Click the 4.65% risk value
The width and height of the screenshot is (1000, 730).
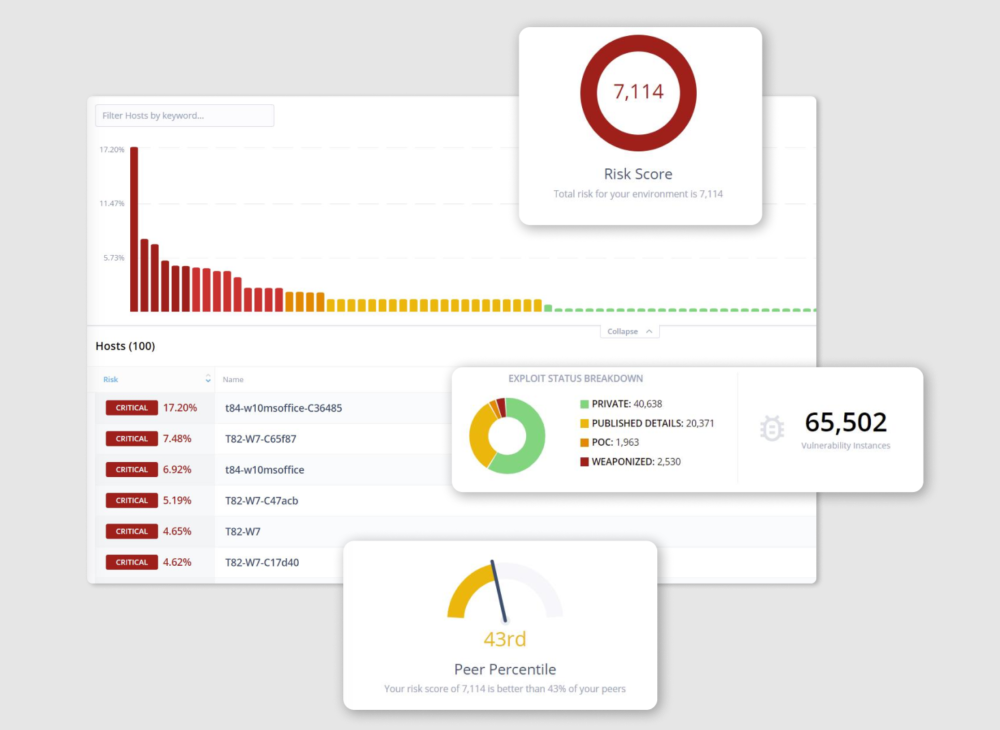[x=177, y=531]
